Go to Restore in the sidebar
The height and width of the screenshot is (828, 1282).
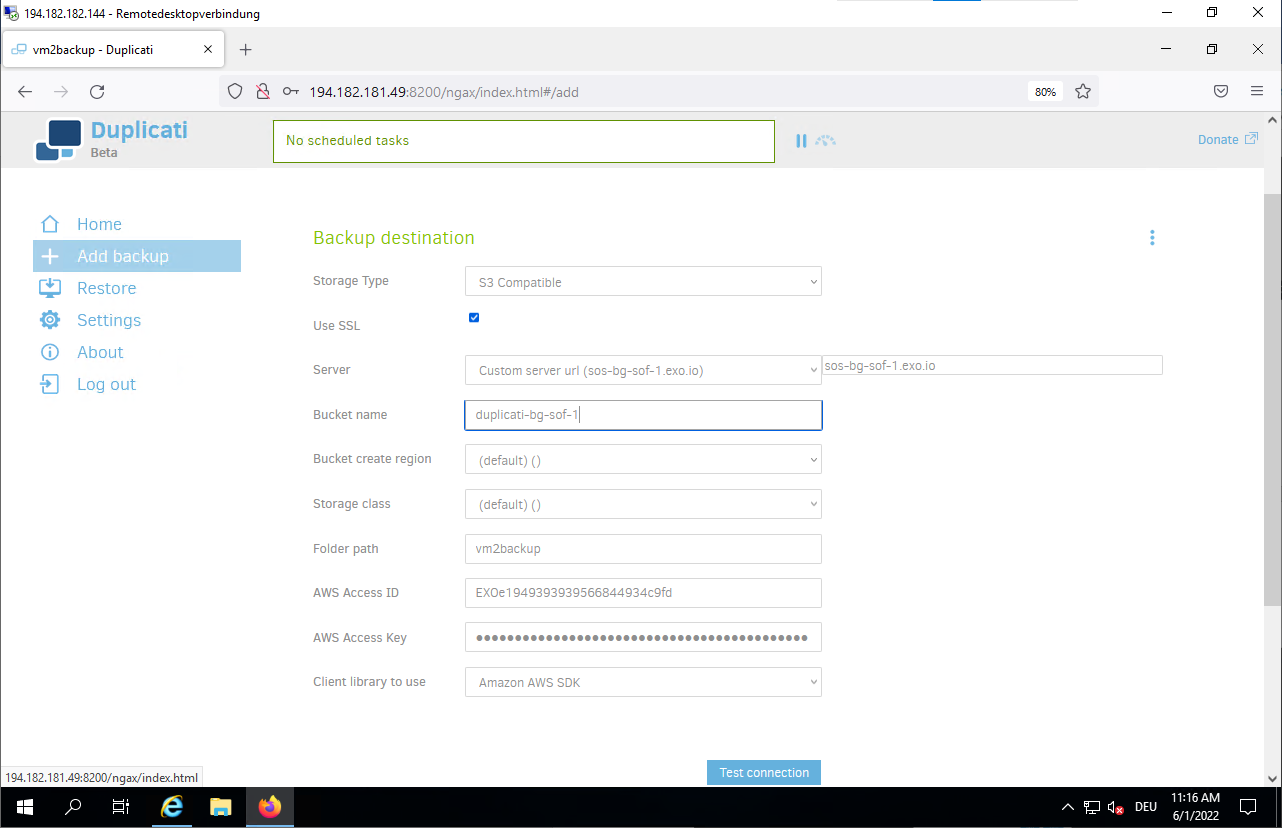pyautogui.click(x=106, y=288)
